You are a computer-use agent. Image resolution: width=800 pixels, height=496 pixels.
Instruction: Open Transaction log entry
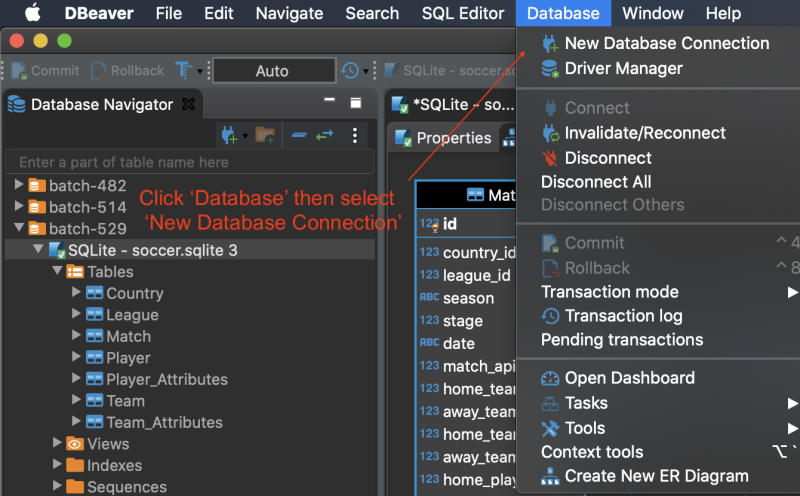pyautogui.click(x=658, y=316)
